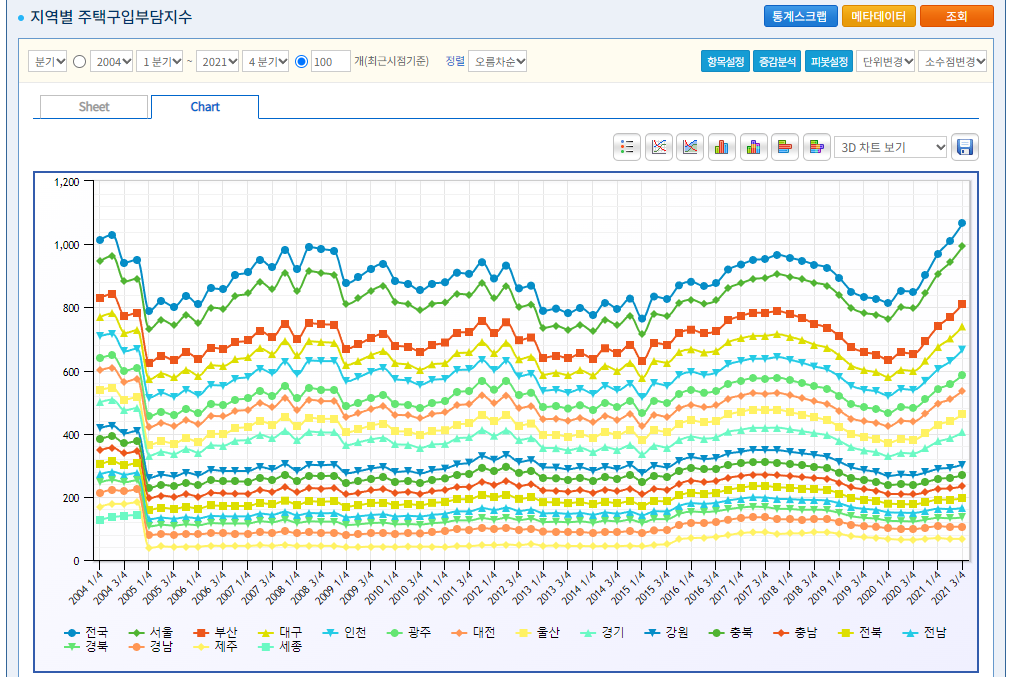Click the 메타데이터 button

tap(879, 16)
